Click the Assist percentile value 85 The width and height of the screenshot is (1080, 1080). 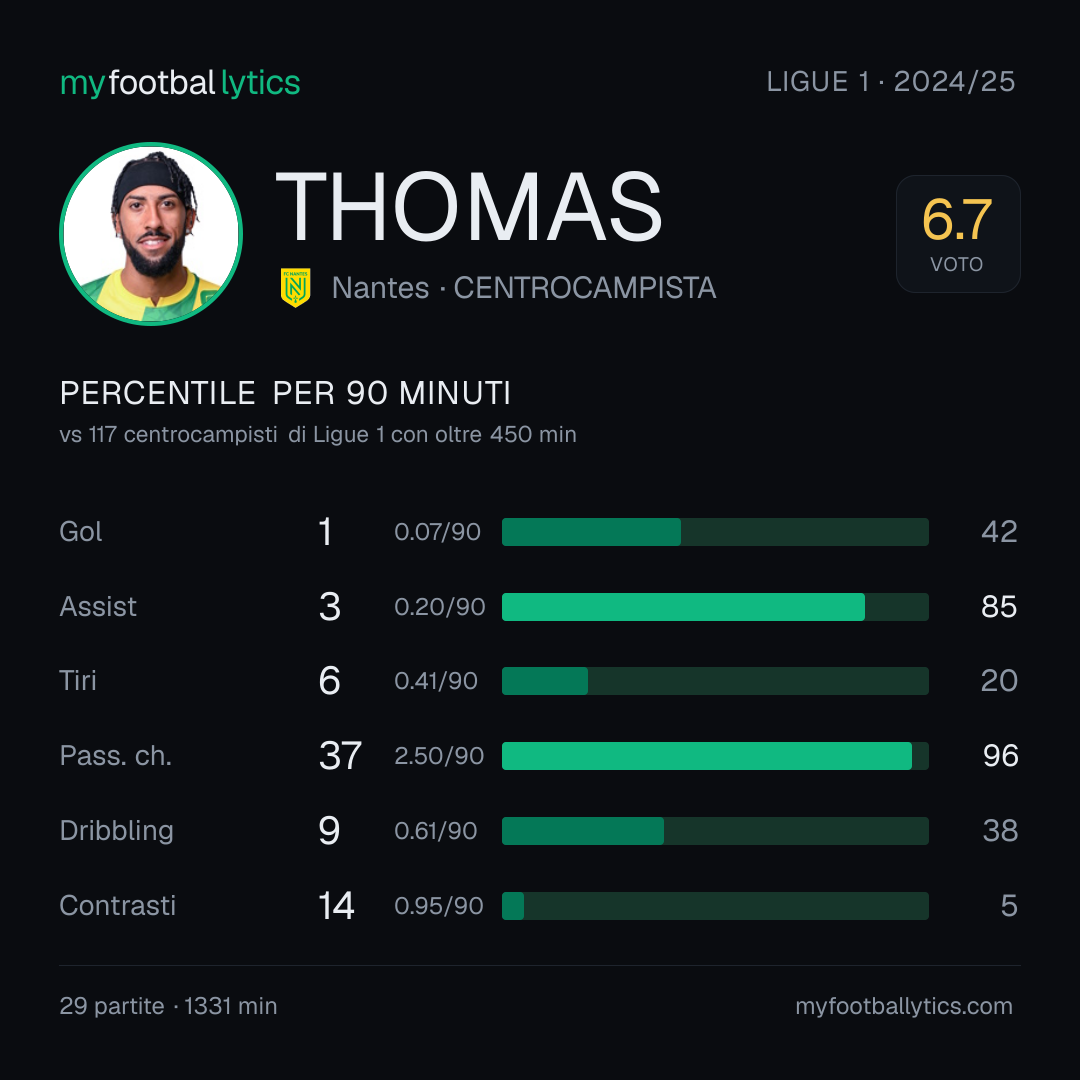click(999, 607)
